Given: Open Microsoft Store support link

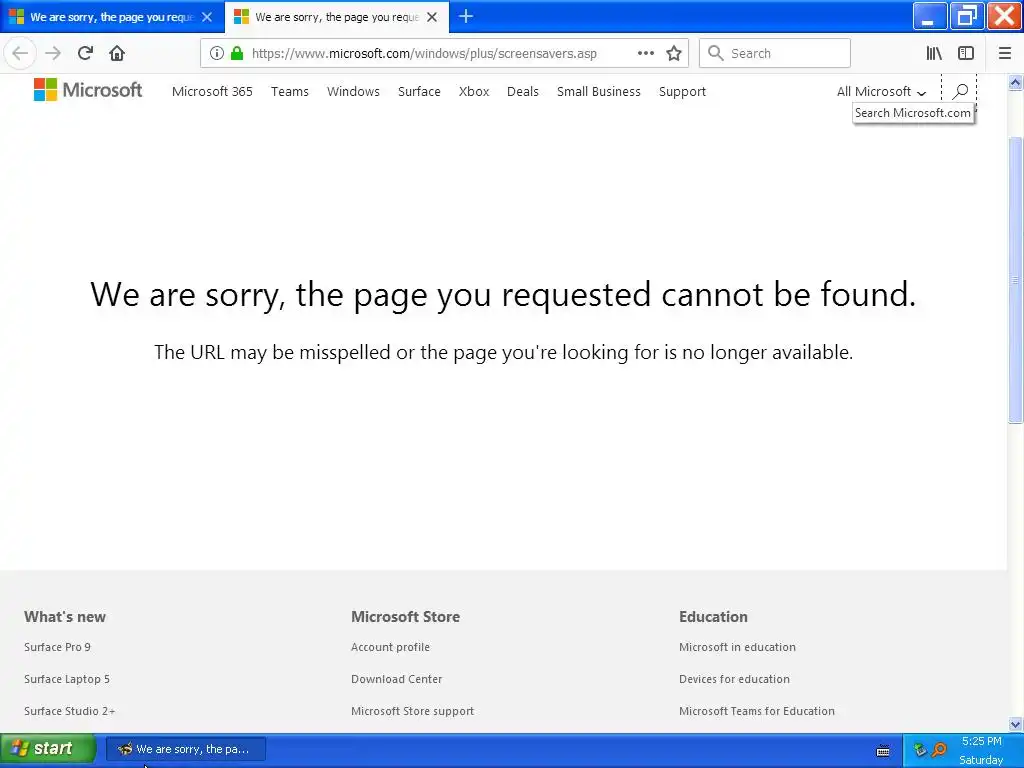Looking at the screenshot, I should tap(413, 711).
